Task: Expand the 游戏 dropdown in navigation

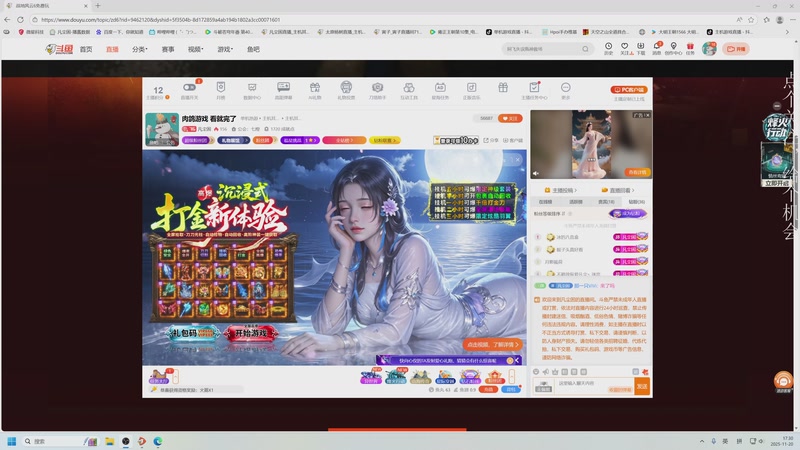Action: 225,49
